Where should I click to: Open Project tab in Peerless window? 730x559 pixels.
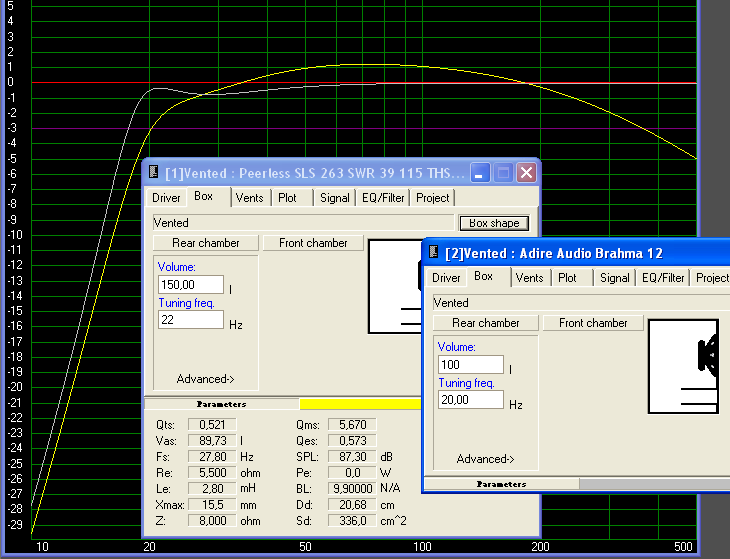pyautogui.click(x=433, y=198)
